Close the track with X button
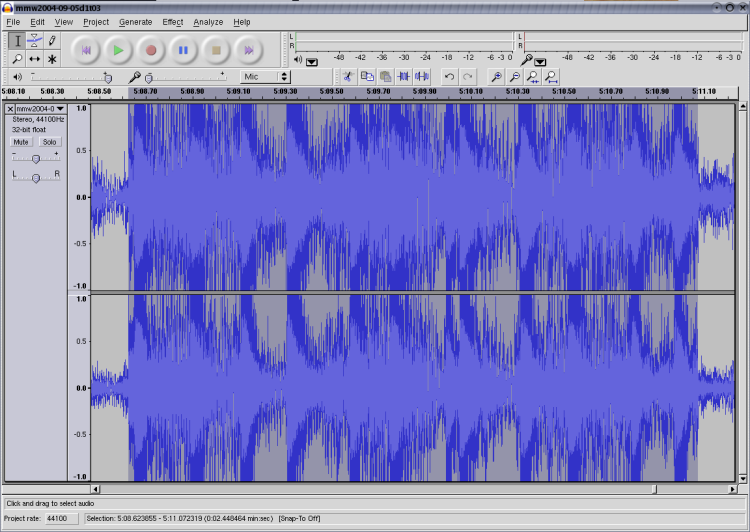This screenshot has width=750, height=532. pos(10,109)
